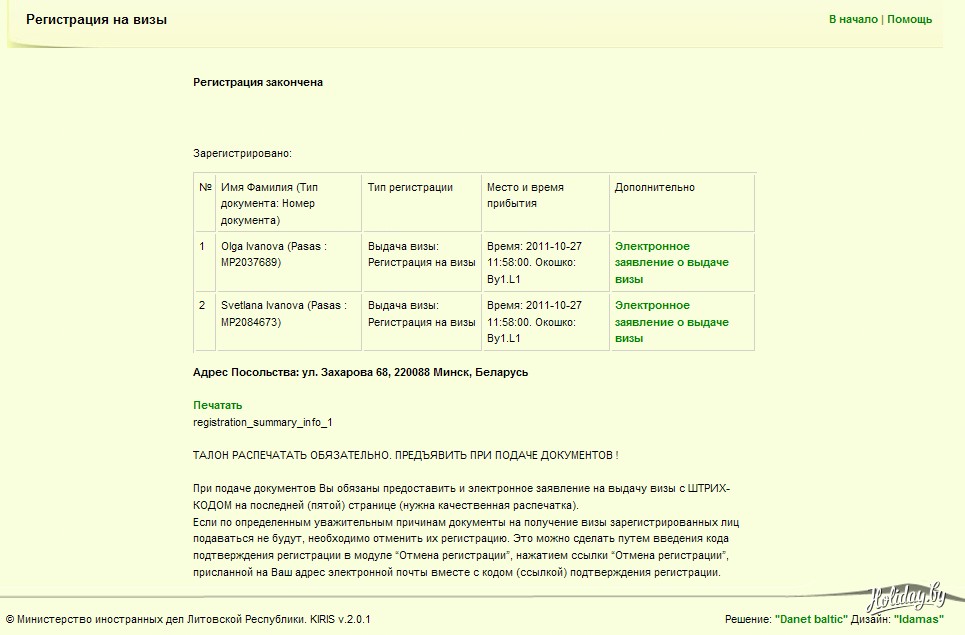This screenshot has height=635, width=965.
Task: Open Svetlana Ivanova's electronic visa application link
Action: pyautogui.click(x=671, y=322)
